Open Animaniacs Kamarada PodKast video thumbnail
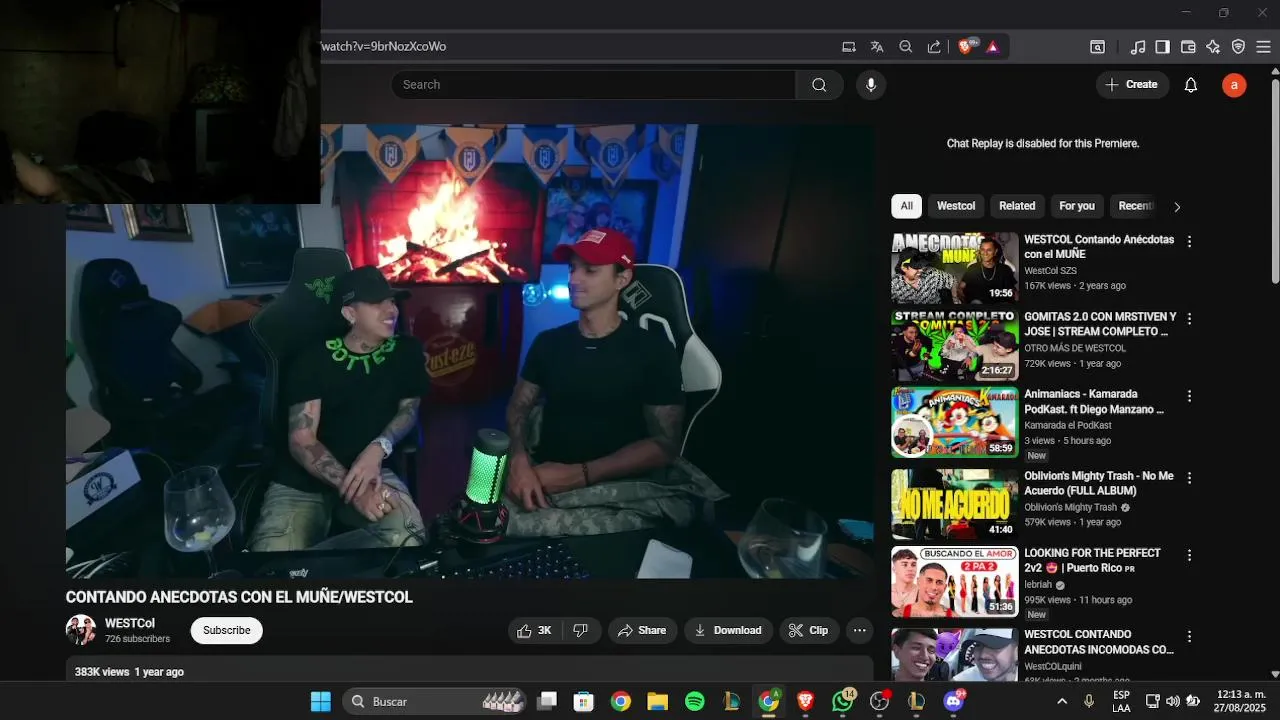This screenshot has width=1280, height=720. coord(955,422)
